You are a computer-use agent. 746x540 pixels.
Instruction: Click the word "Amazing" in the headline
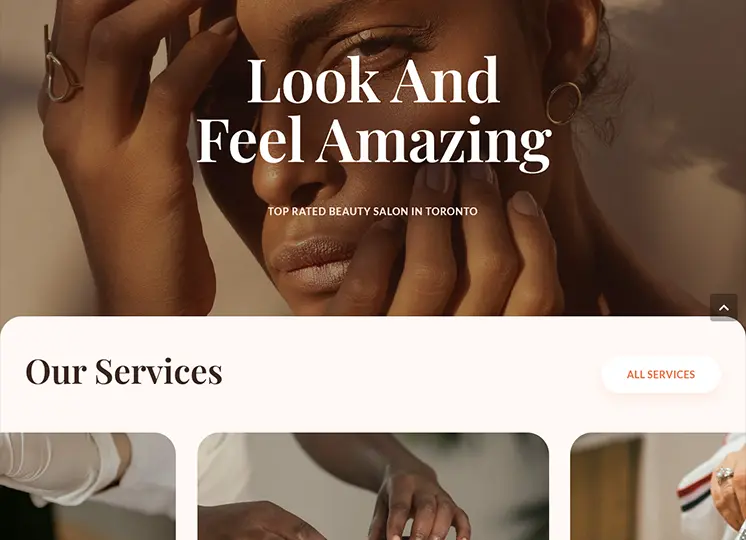pos(434,142)
